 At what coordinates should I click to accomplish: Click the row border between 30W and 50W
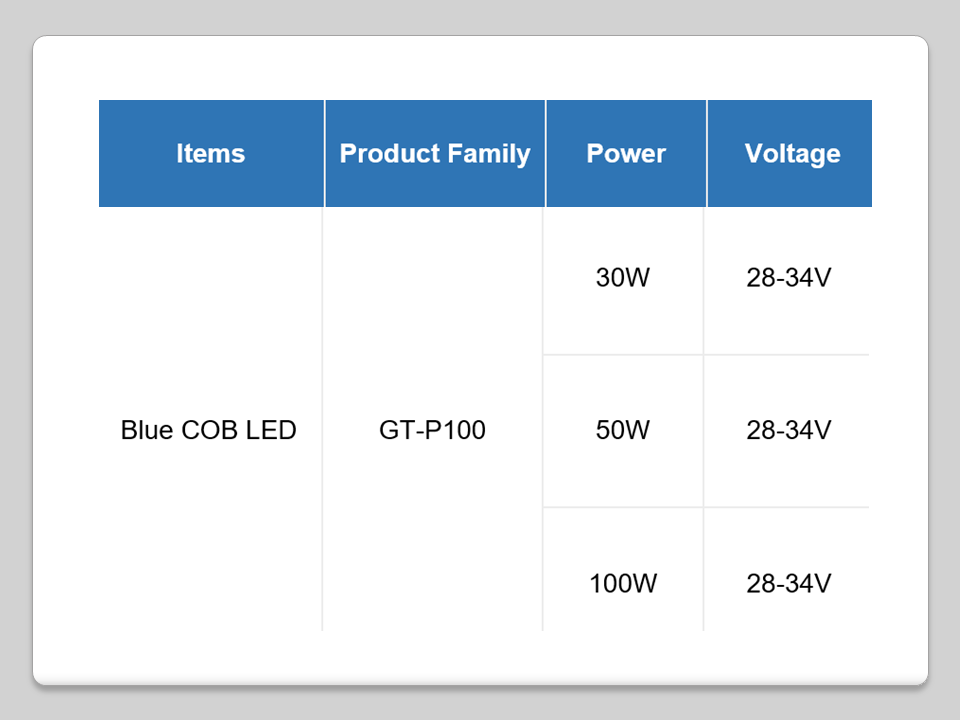click(623, 355)
